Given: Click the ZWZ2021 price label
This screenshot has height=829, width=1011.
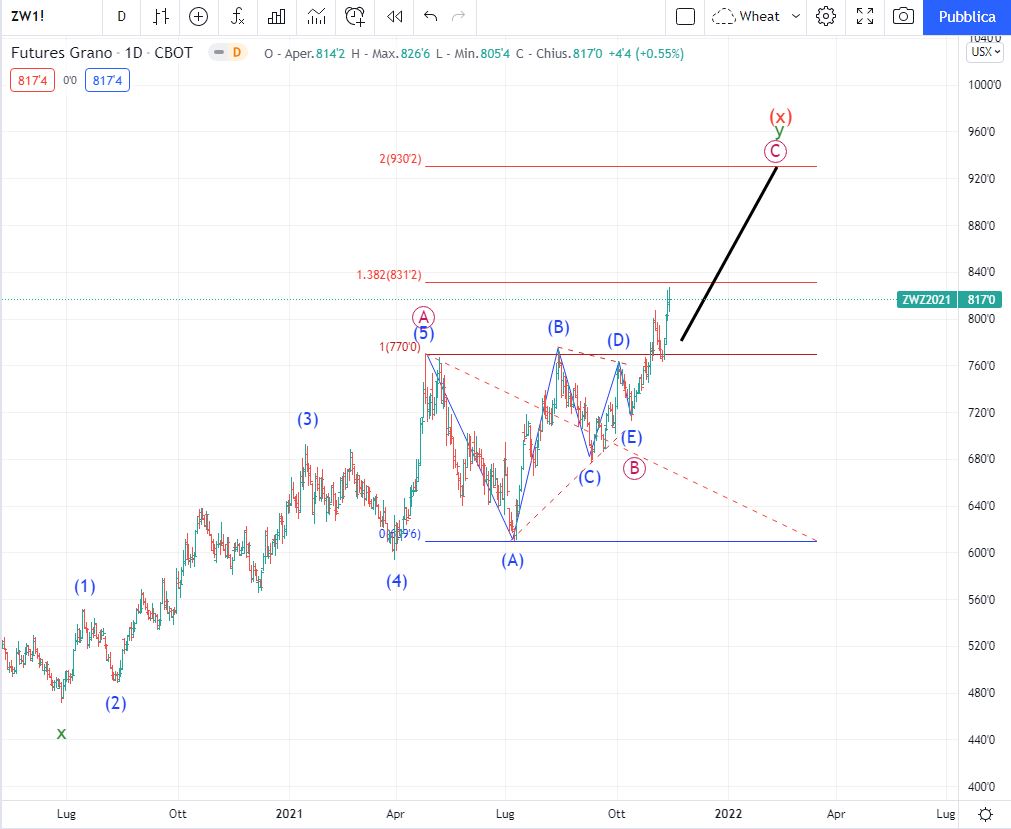Looking at the screenshot, I should tap(926, 299).
